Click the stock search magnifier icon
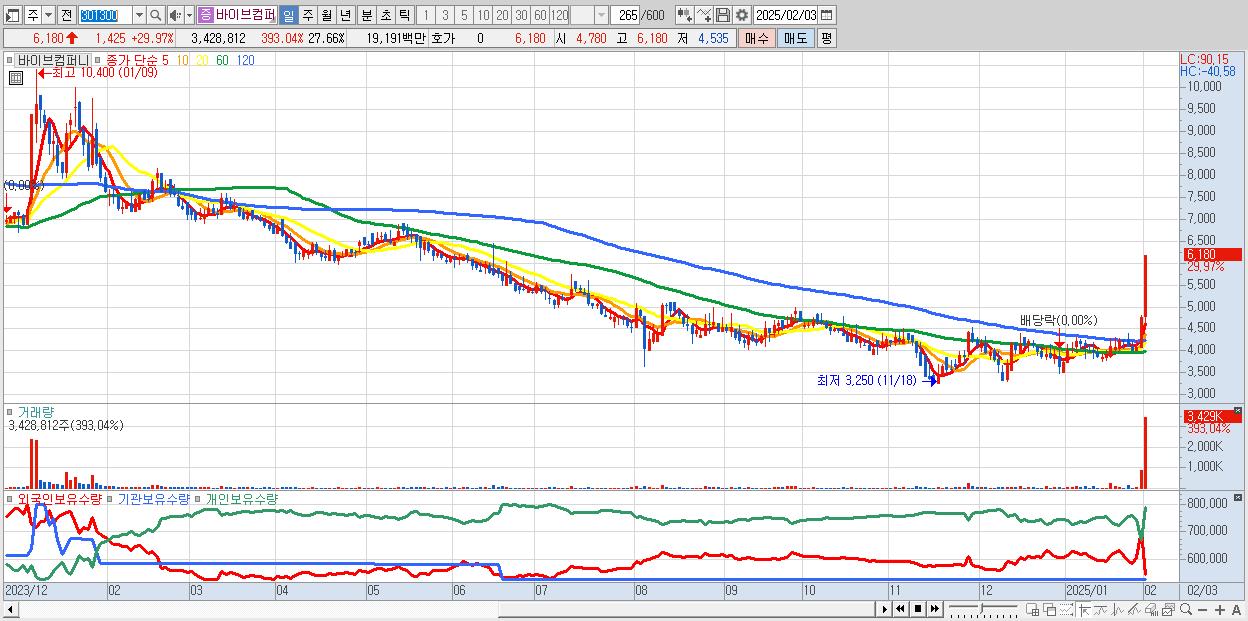 click(x=156, y=15)
